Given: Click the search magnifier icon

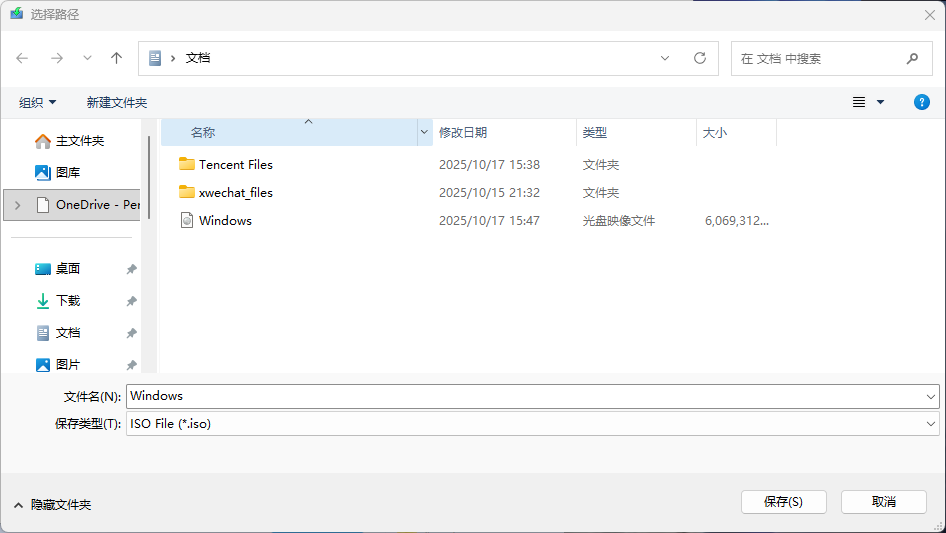Looking at the screenshot, I should tap(912, 58).
